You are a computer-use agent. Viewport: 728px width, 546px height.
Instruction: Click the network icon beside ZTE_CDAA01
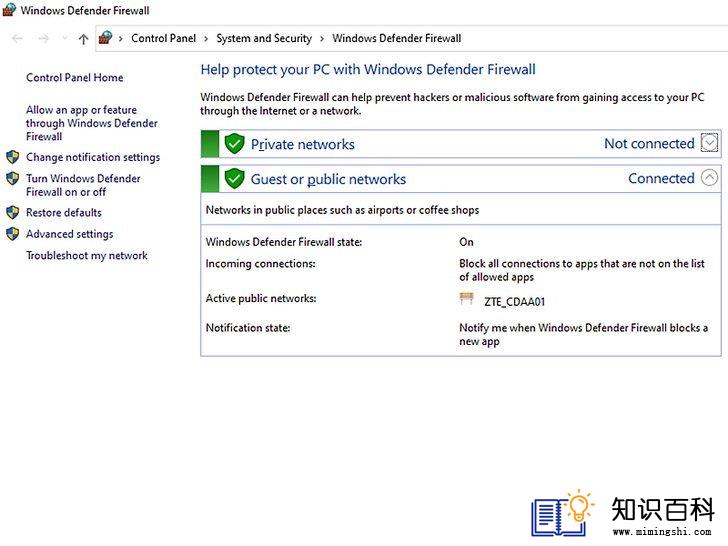click(467, 298)
